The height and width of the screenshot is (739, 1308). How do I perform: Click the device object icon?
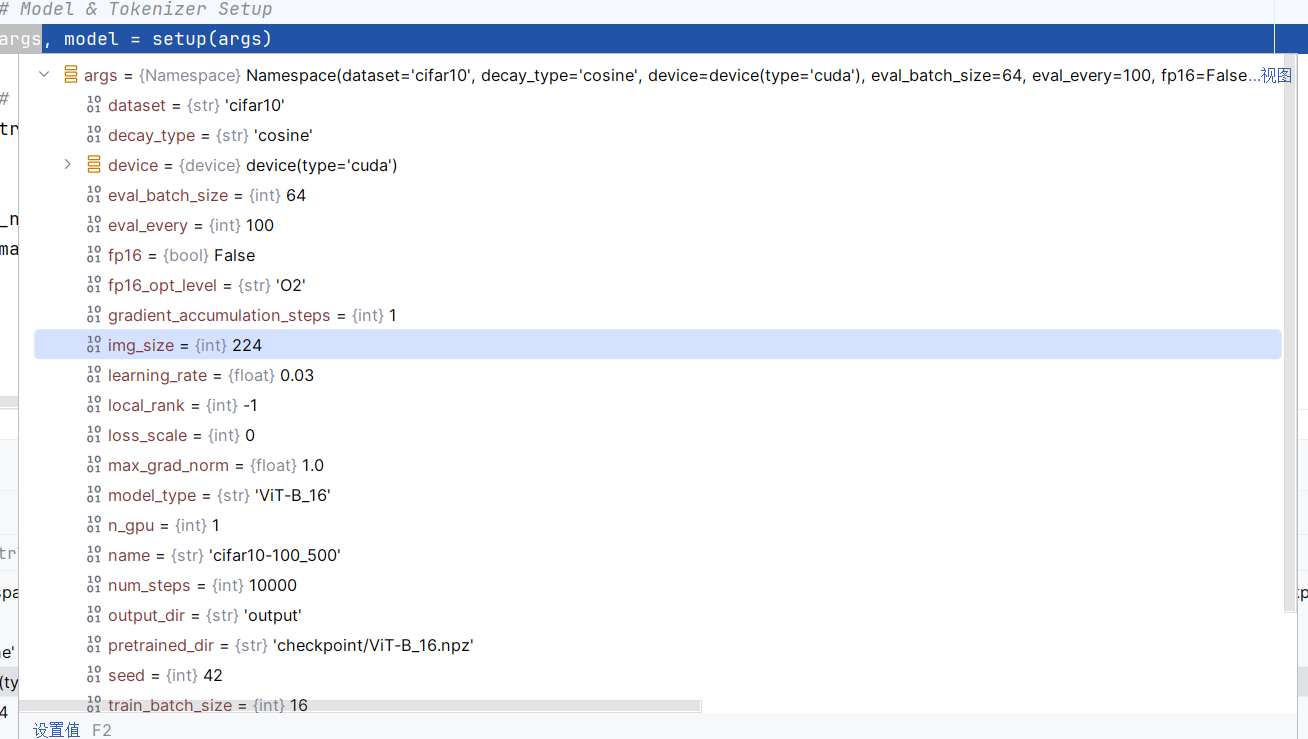tap(94, 165)
